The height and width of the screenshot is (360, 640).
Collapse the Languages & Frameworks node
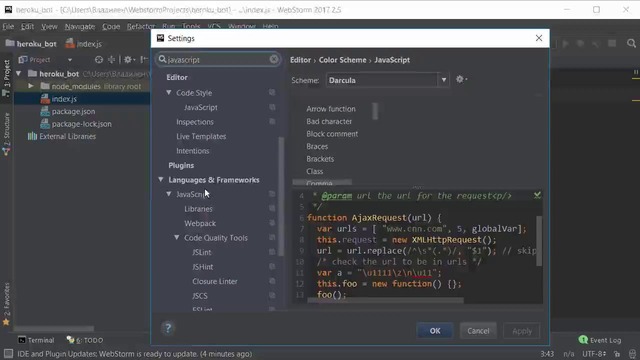[x=161, y=180]
